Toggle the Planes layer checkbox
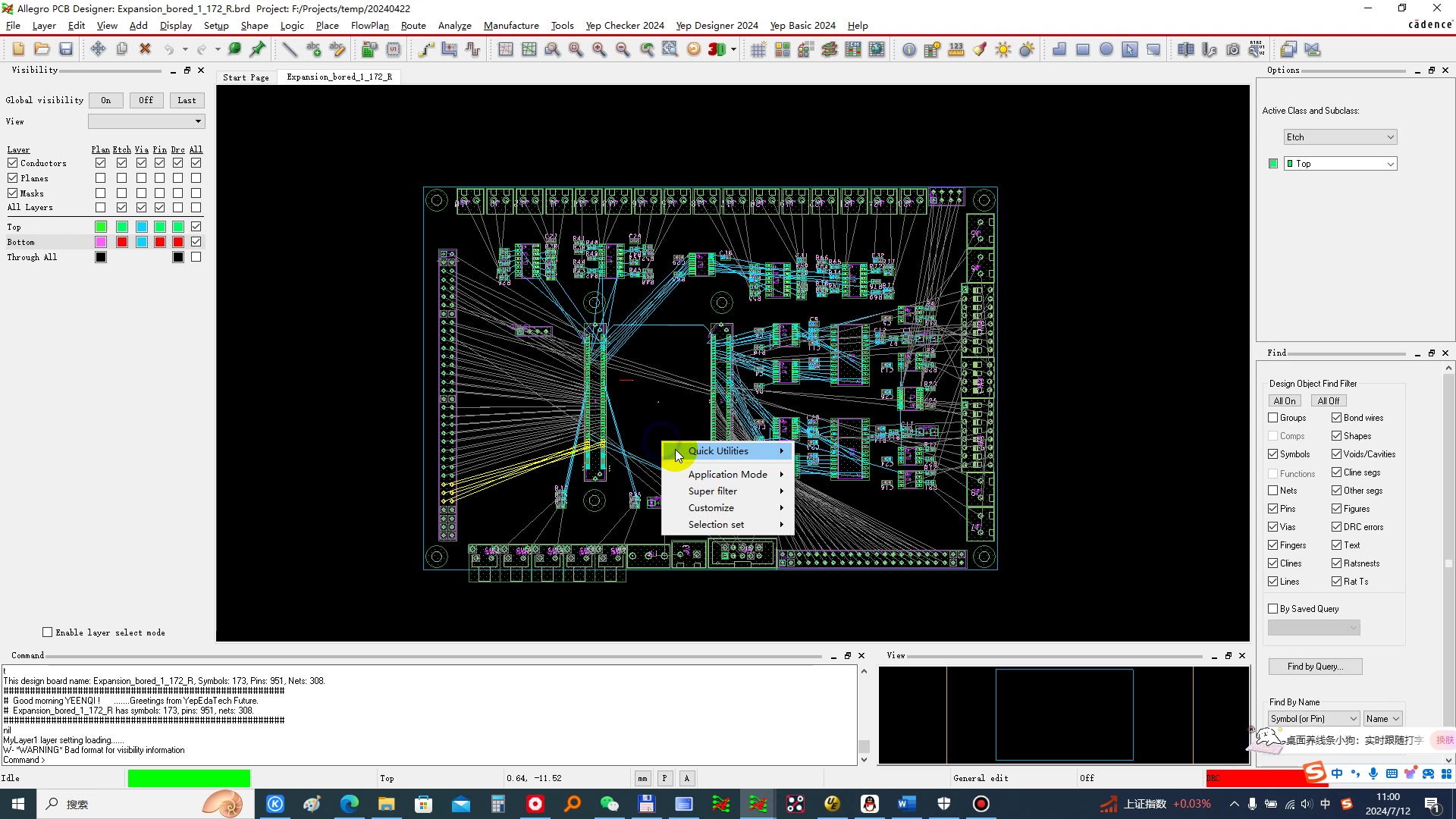 click(x=13, y=178)
